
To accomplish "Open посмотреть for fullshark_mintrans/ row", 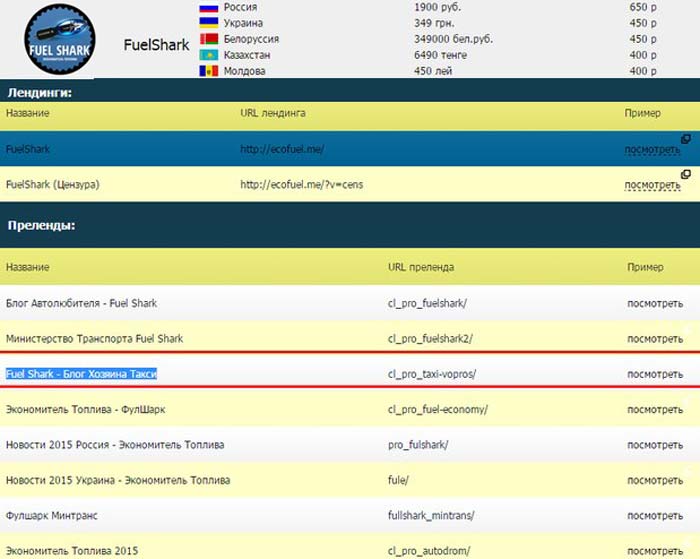I will point(655,516).
